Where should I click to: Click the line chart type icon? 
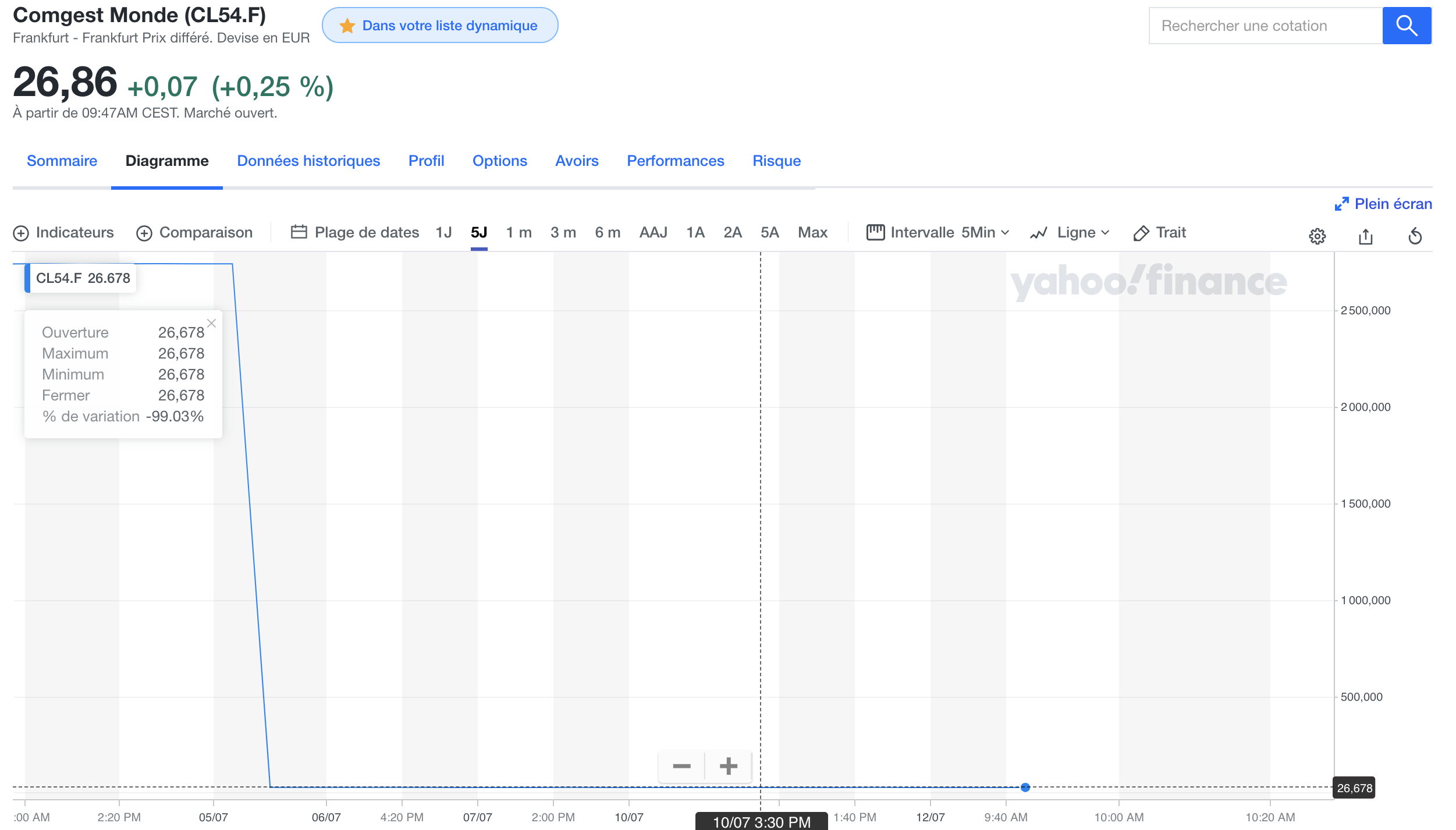click(x=1039, y=233)
